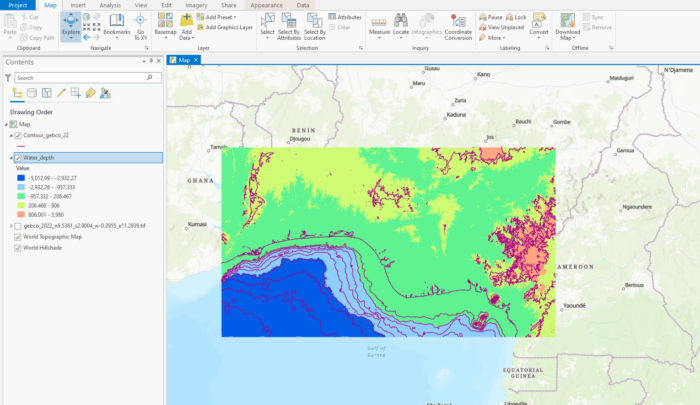Open the Project tab
700x405 pixels.
18,5
